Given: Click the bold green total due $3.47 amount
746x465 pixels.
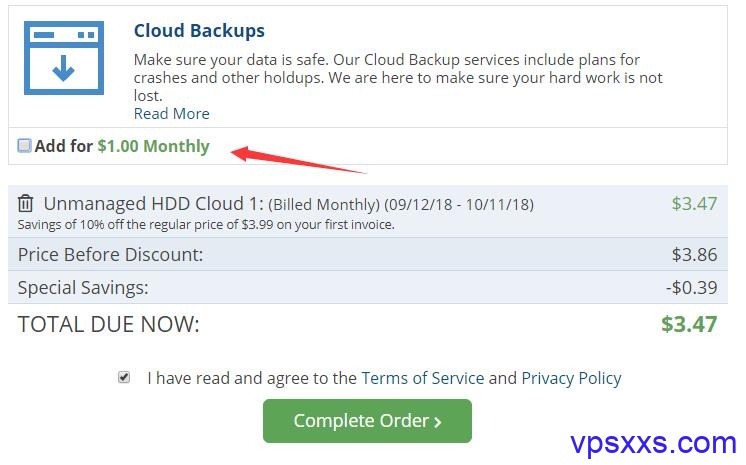Looking at the screenshot, I should pyautogui.click(x=689, y=325).
